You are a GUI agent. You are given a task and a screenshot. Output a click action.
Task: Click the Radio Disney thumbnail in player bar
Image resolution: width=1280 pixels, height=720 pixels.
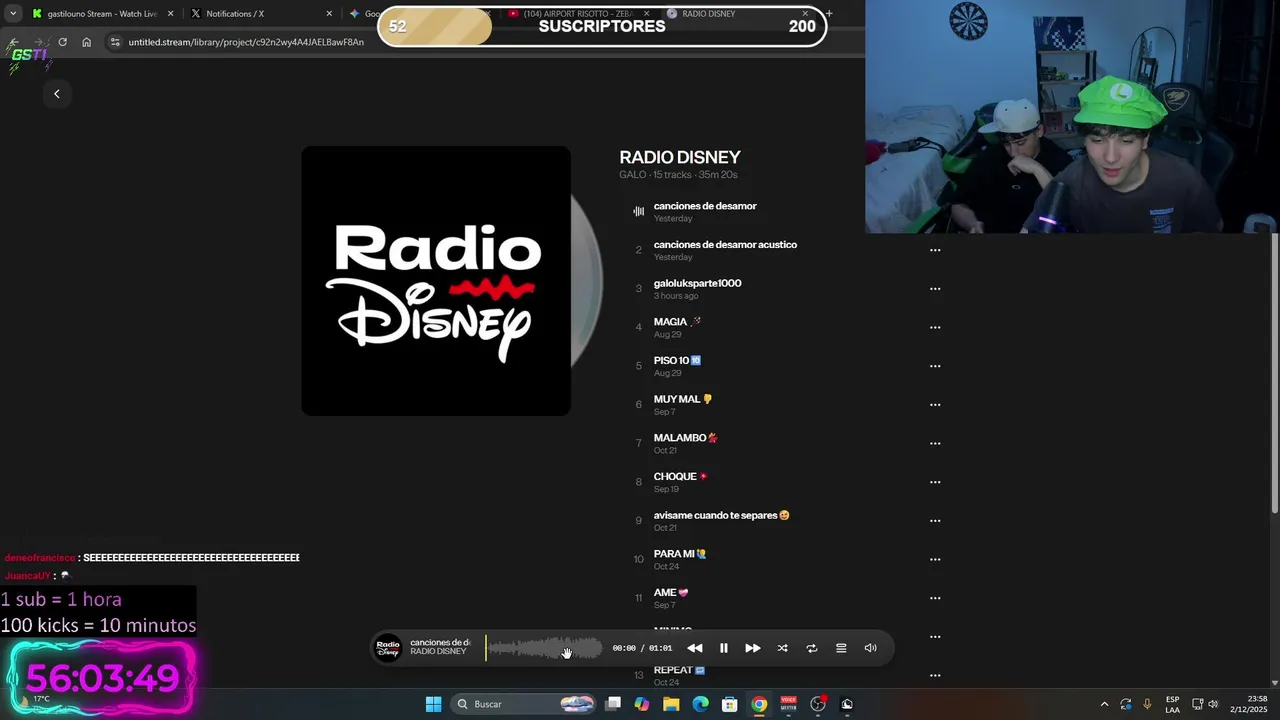tap(388, 648)
